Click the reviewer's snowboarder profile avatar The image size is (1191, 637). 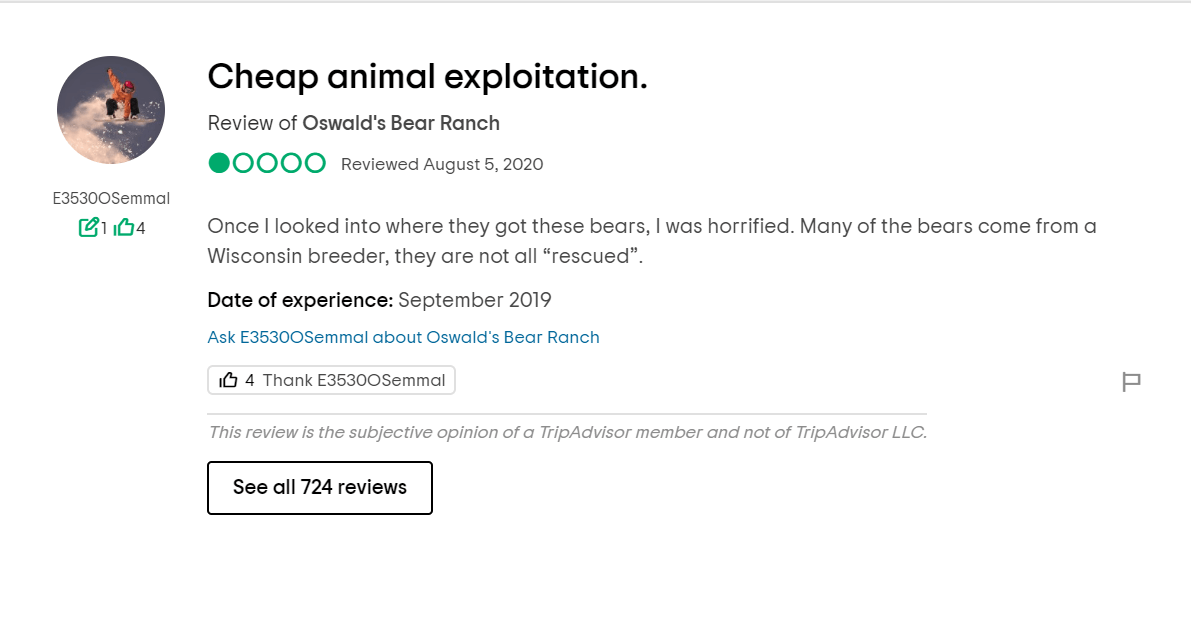click(111, 110)
